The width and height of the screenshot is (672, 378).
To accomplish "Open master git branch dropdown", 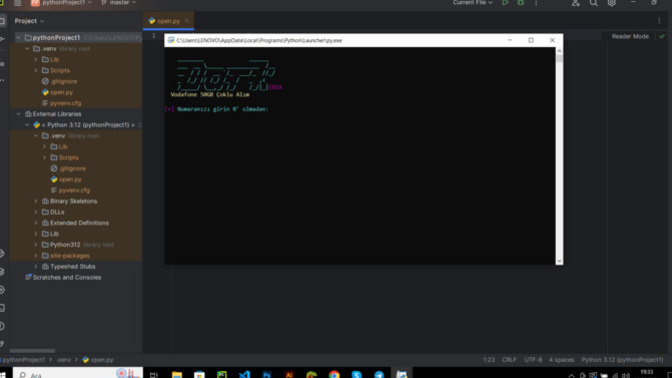I will 119,3.
